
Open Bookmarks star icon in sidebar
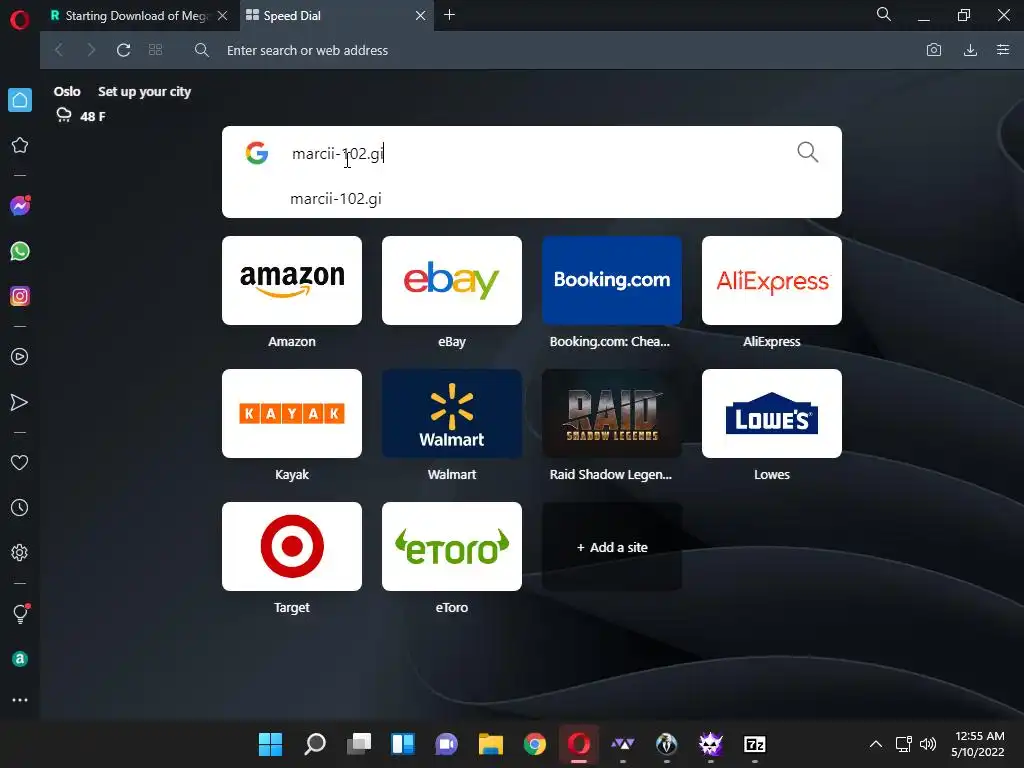(x=20, y=145)
